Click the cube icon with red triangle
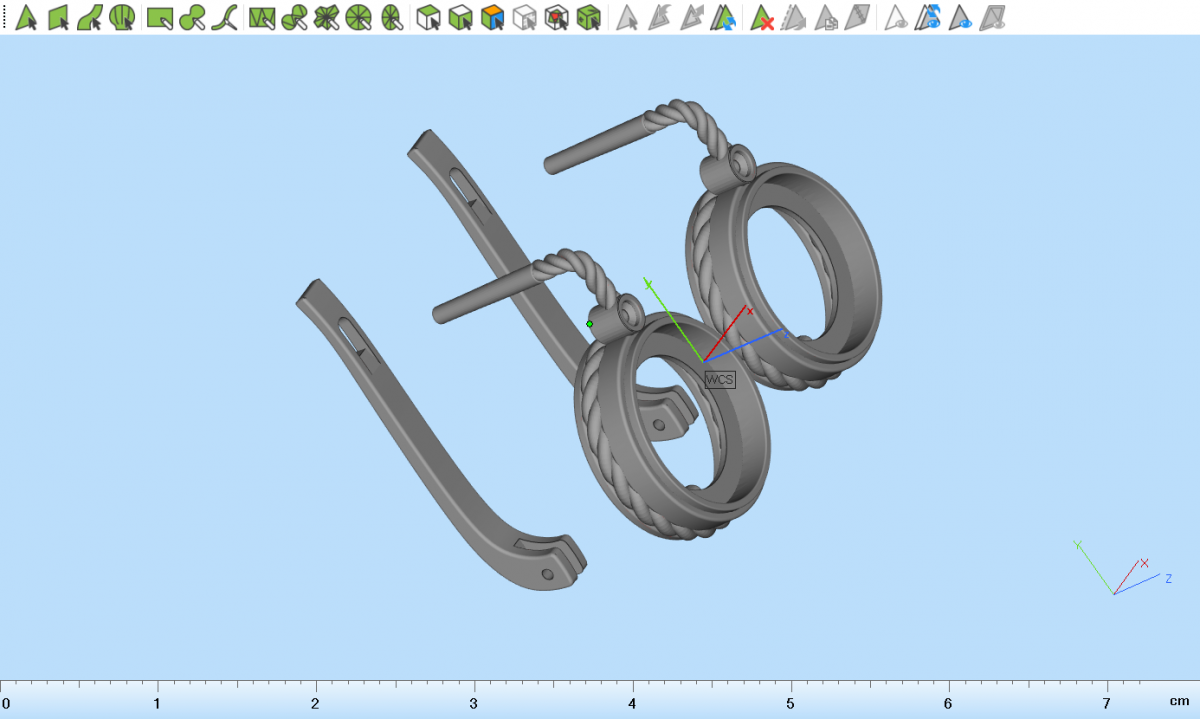This screenshot has height=719, width=1200. (557, 17)
